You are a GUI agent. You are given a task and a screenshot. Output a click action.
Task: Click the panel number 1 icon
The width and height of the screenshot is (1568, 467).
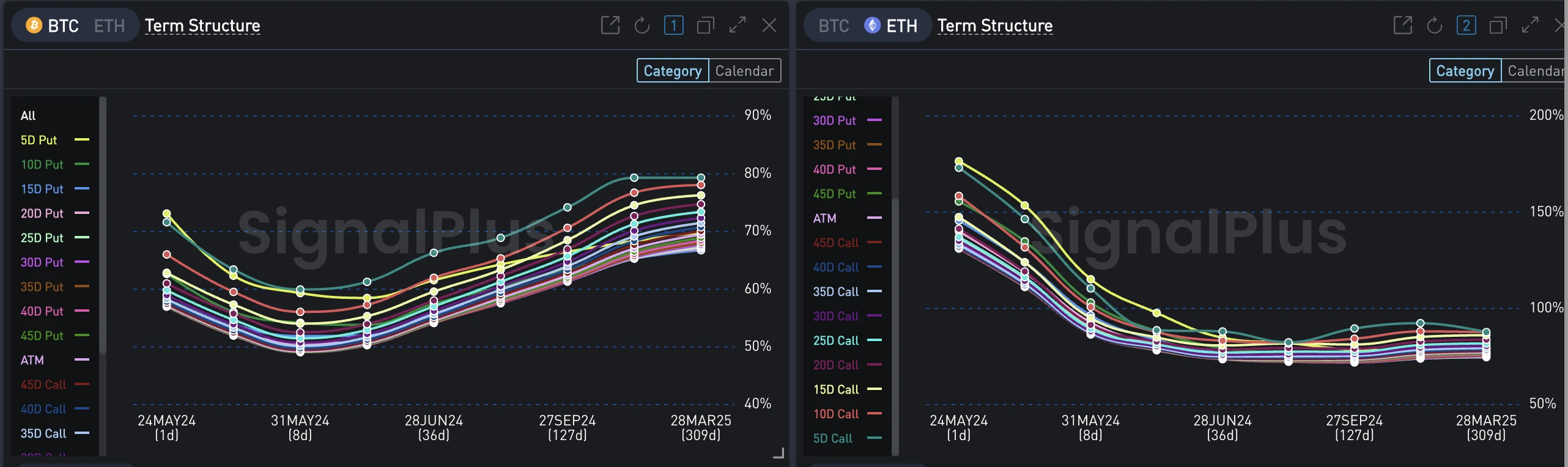tap(673, 26)
